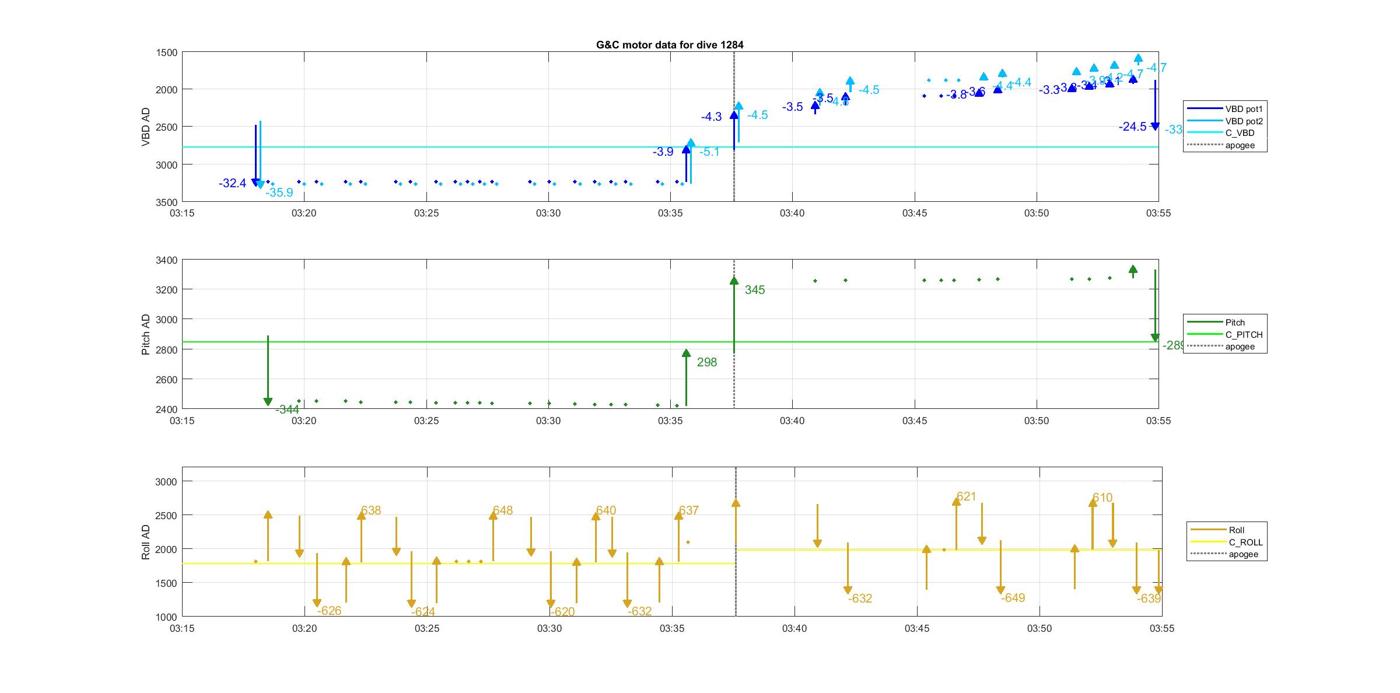Click the Roll AD y-axis label
The image size is (1400, 693).
click(x=146, y=541)
